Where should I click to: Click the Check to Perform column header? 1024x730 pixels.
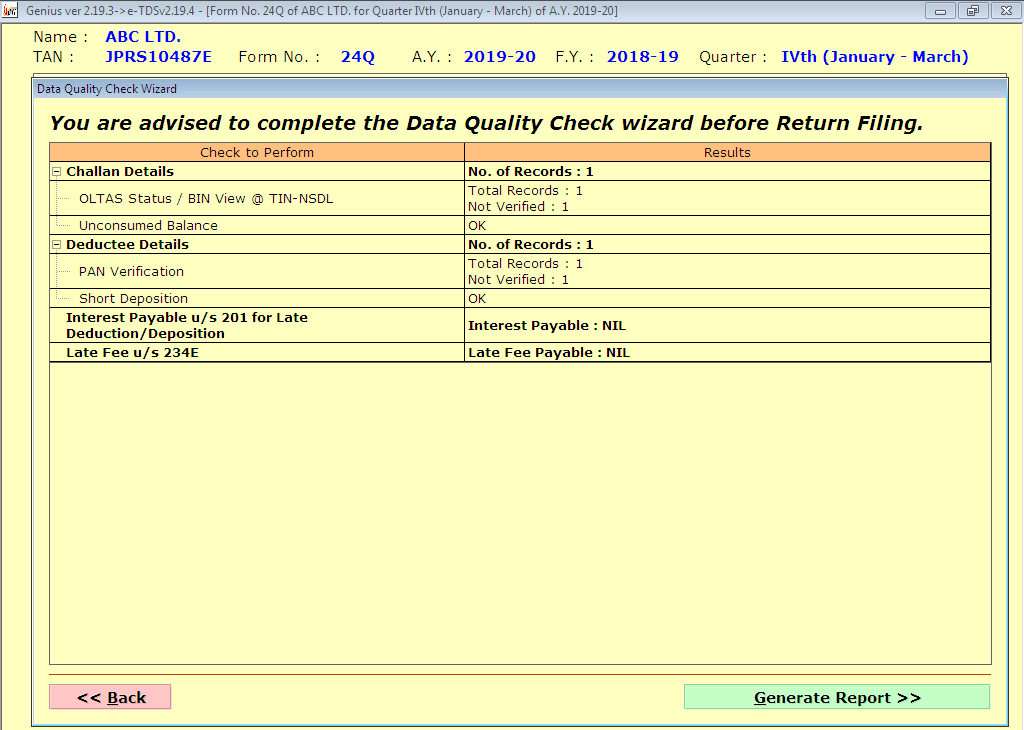point(257,153)
